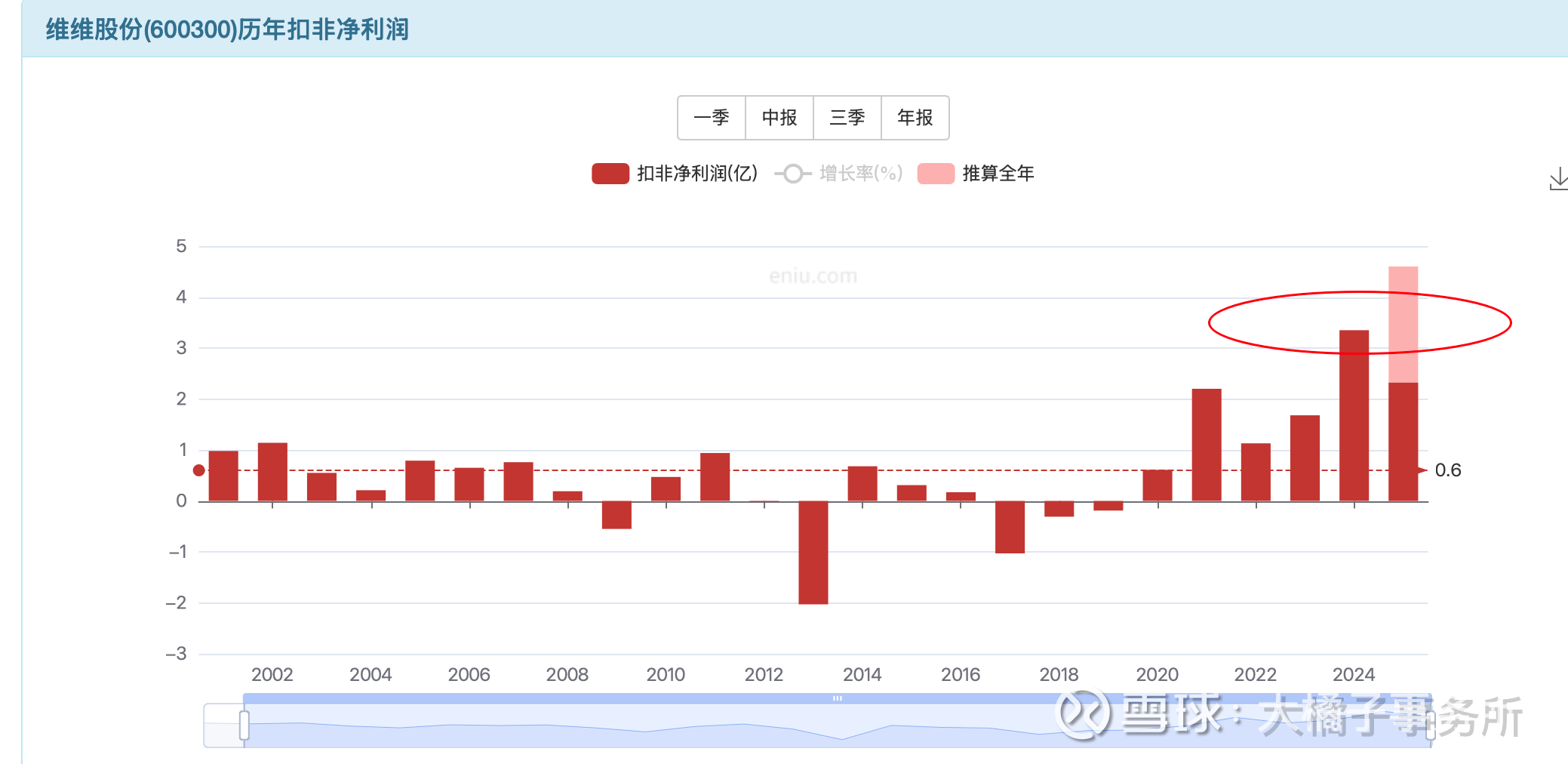Click the 2002 x-axis label
The width and height of the screenshot is (1568, 764).
coord(272,674)
